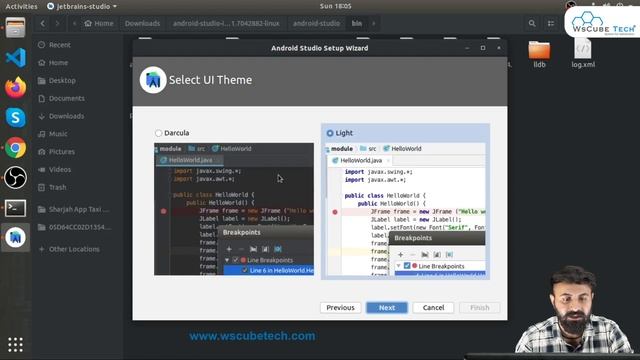The image size is (640, 360).
Task: Click the Darcula theme preview image
Action: [x=234, y=209]
